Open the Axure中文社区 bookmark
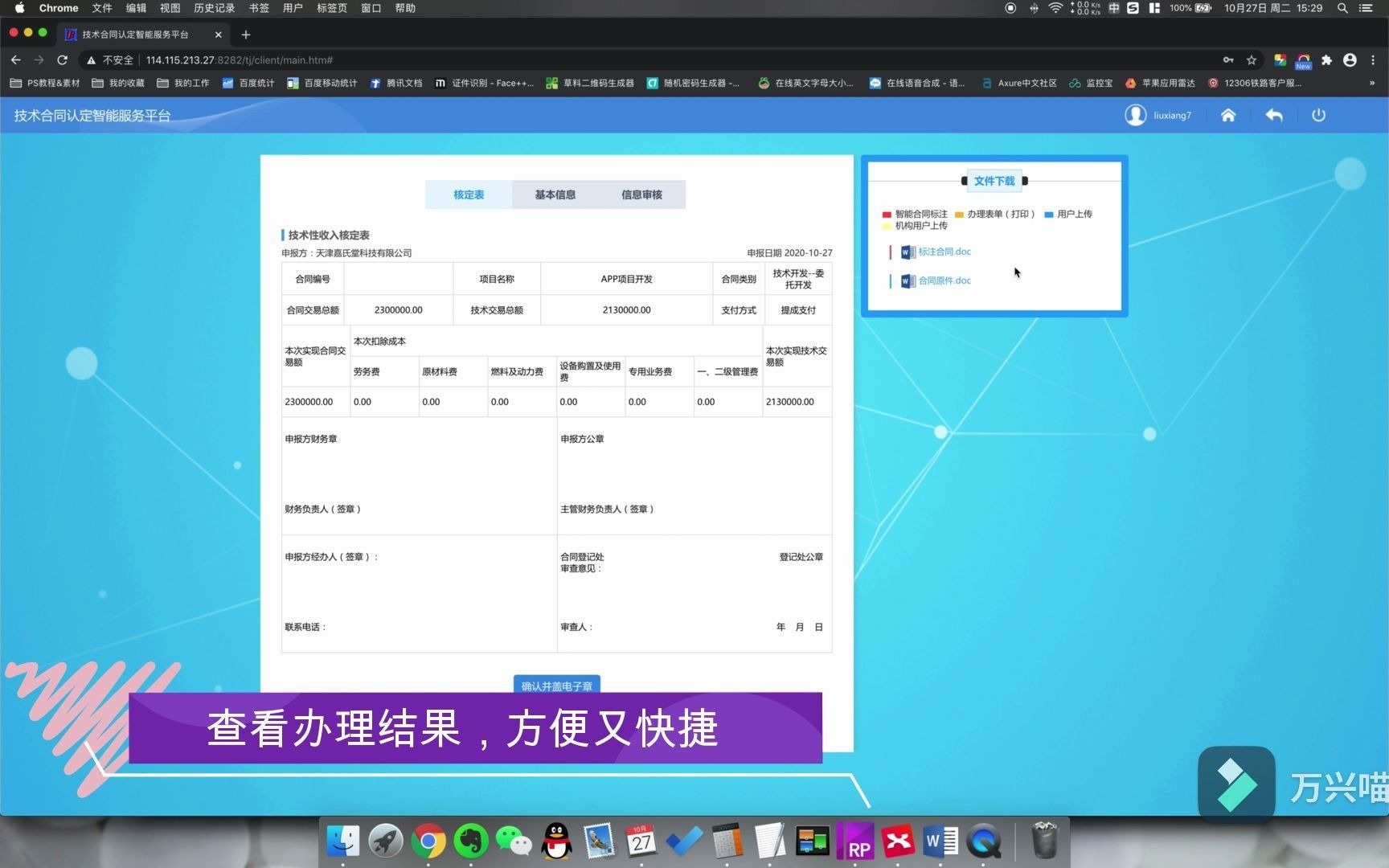The image size is (1389, 868). [1018, 84]
